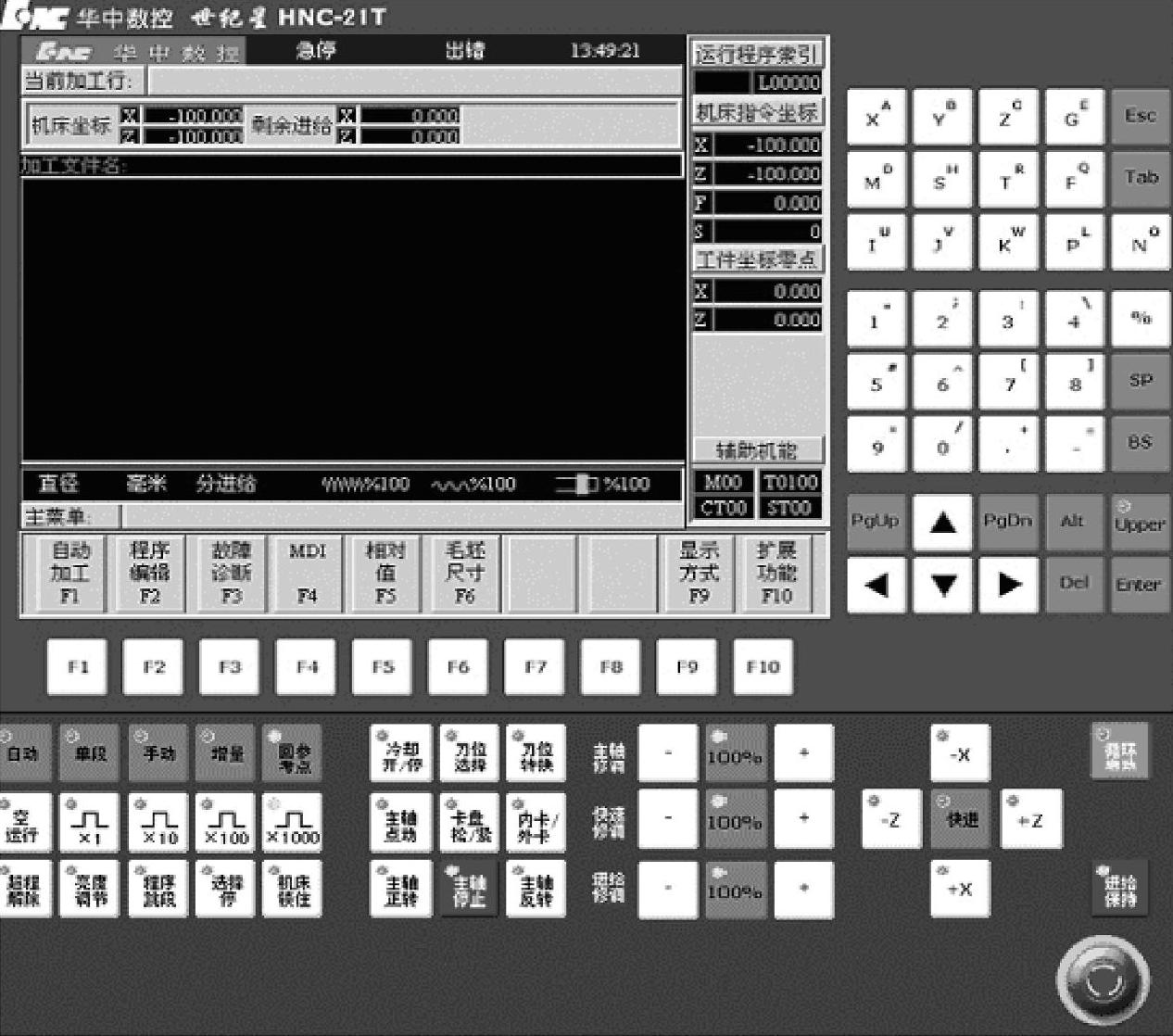
Task: Increase 进给修调 feed override with plus
Action: (x=804, y=890)
